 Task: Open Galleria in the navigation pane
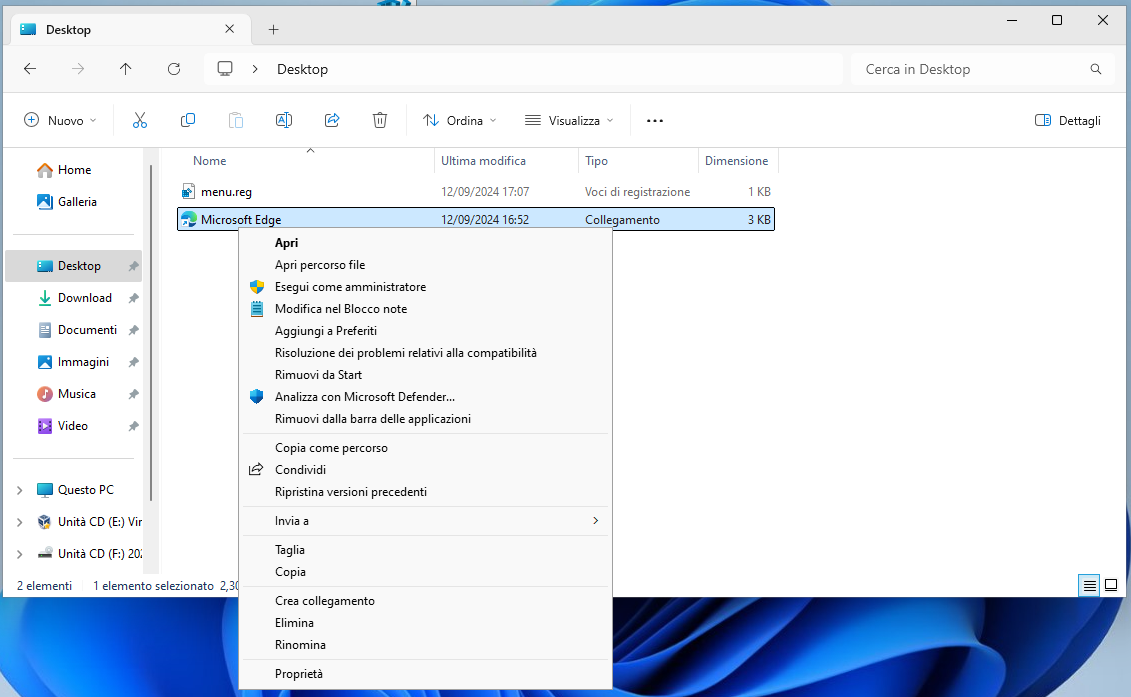[x=74, y=202]
